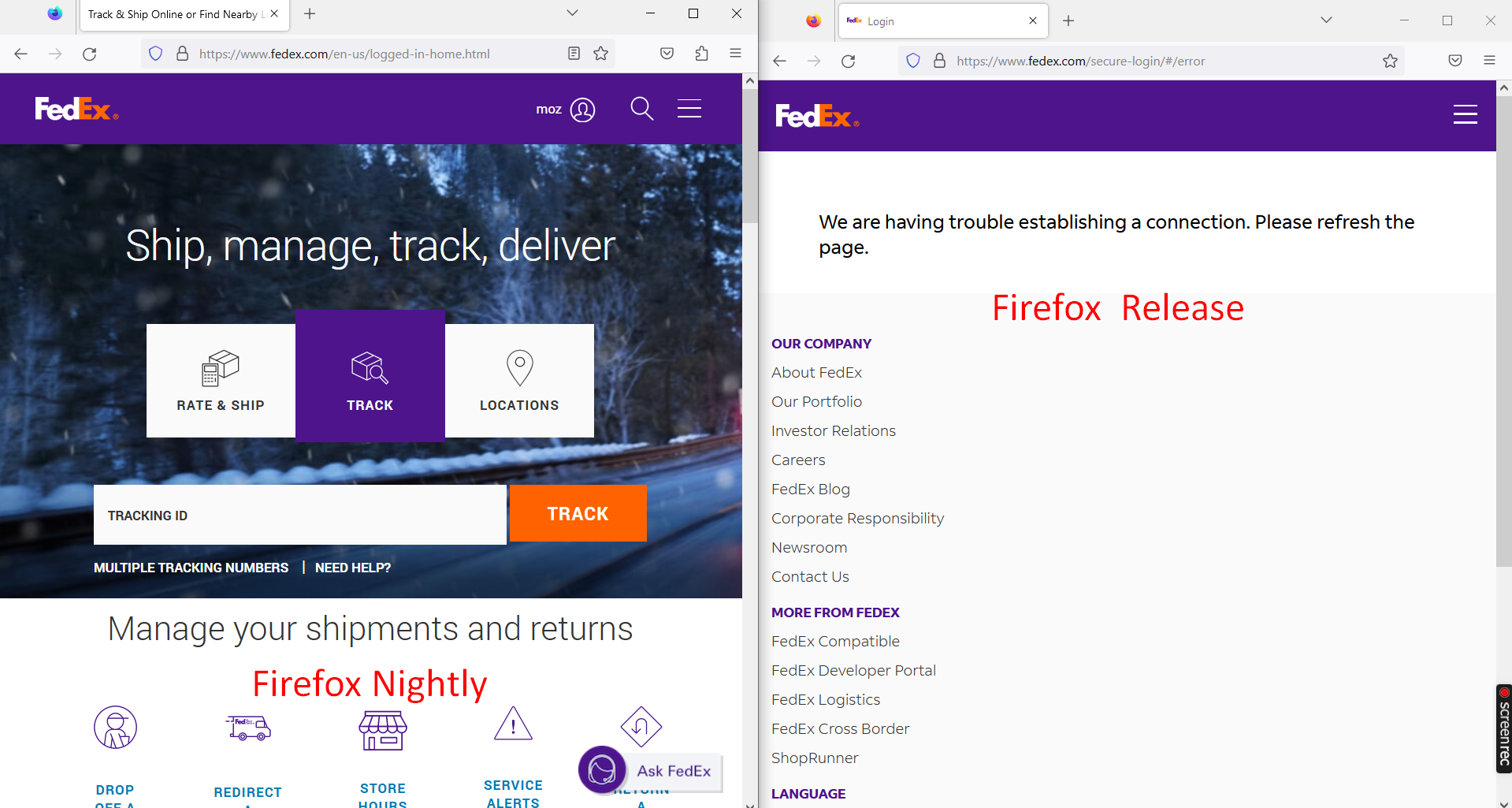Click the search magnifier in FedEx header
This screenshot has height=808, width=1512.
641,109
